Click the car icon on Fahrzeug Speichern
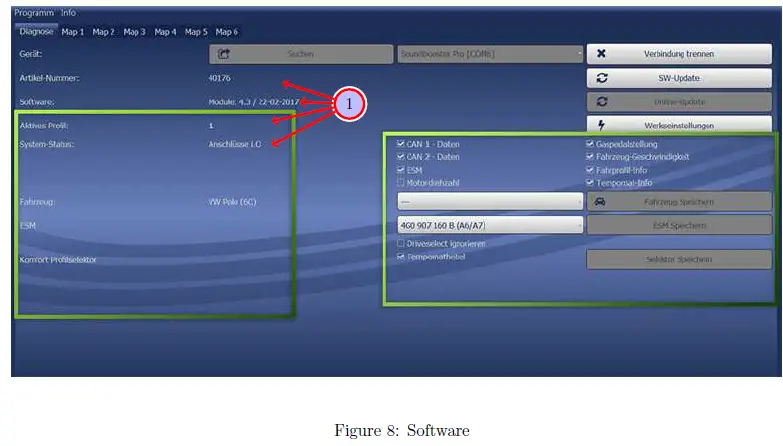This screenshot has height=446, width=783. [600, 202]
